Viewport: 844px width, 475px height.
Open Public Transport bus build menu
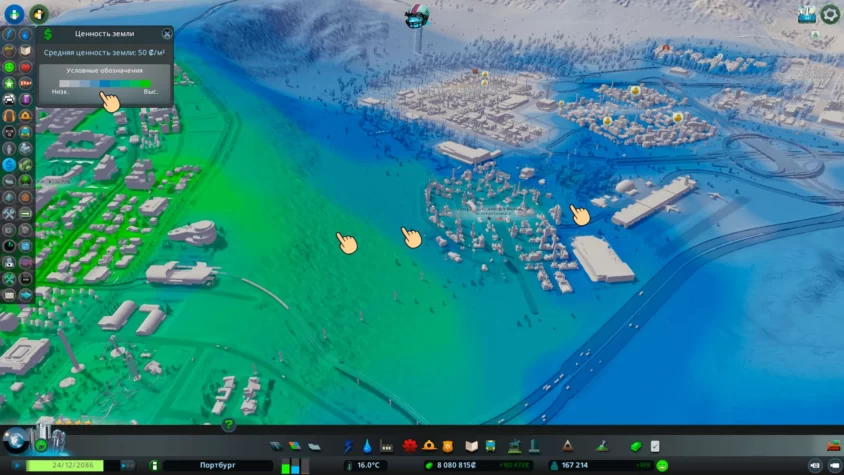click(x=490, y=446)
